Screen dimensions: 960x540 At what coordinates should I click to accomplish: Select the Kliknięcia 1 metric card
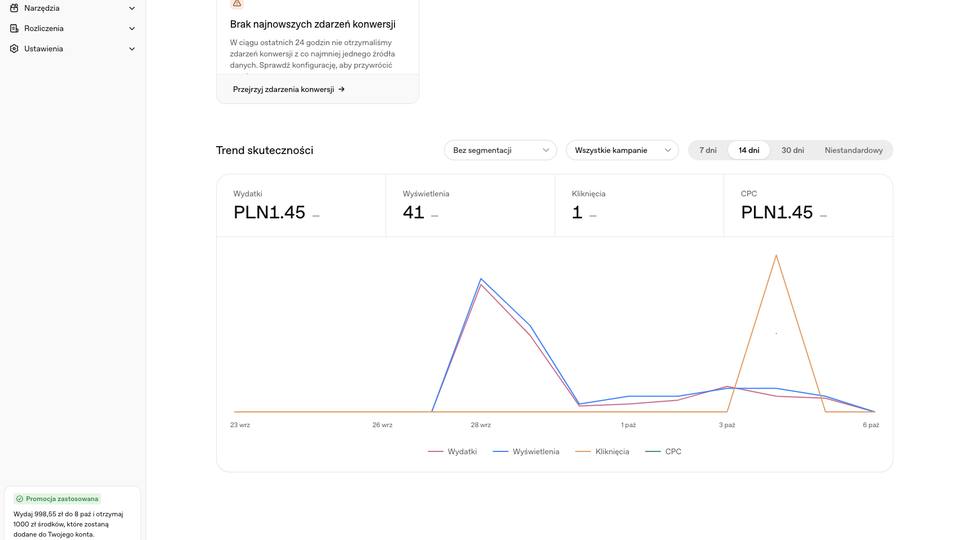639,206
